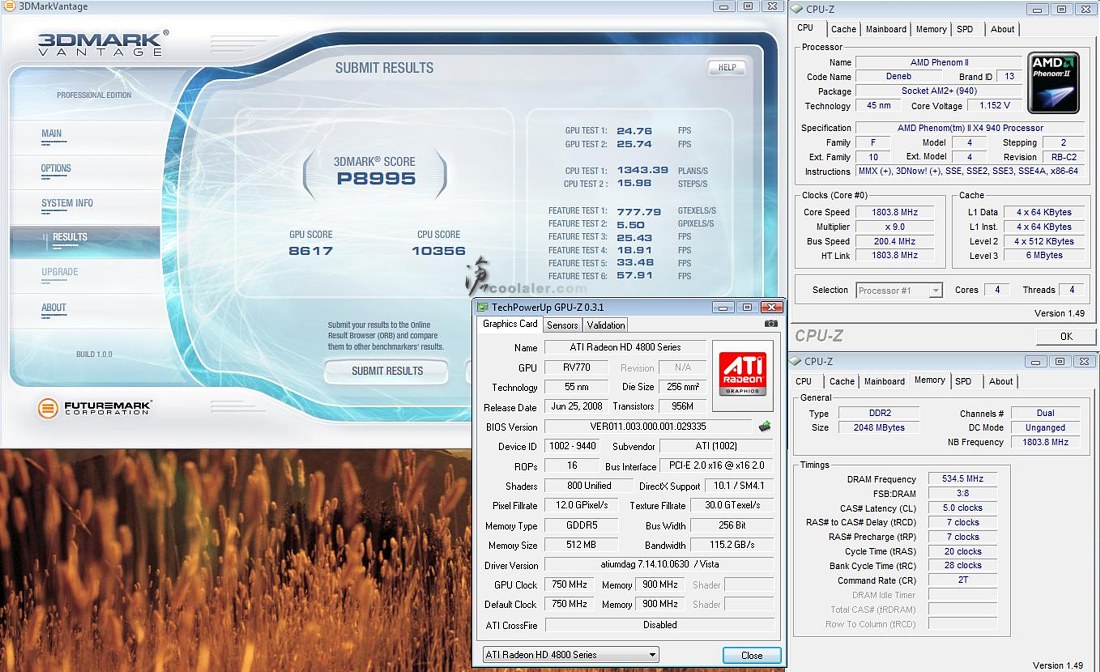The width and height of the screenshot is (1100, 672).
Task: Go to MAIN in 3DMark sidebar
Action: 51,134
